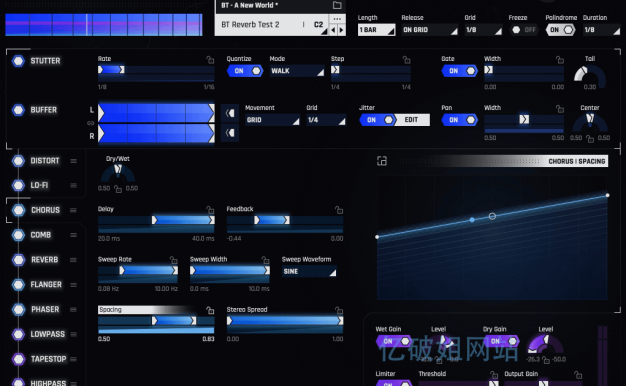The height and width of the screenshot is (386, 626).
Task: Toggle the Sweep Width lock icon
Action: 265,260
